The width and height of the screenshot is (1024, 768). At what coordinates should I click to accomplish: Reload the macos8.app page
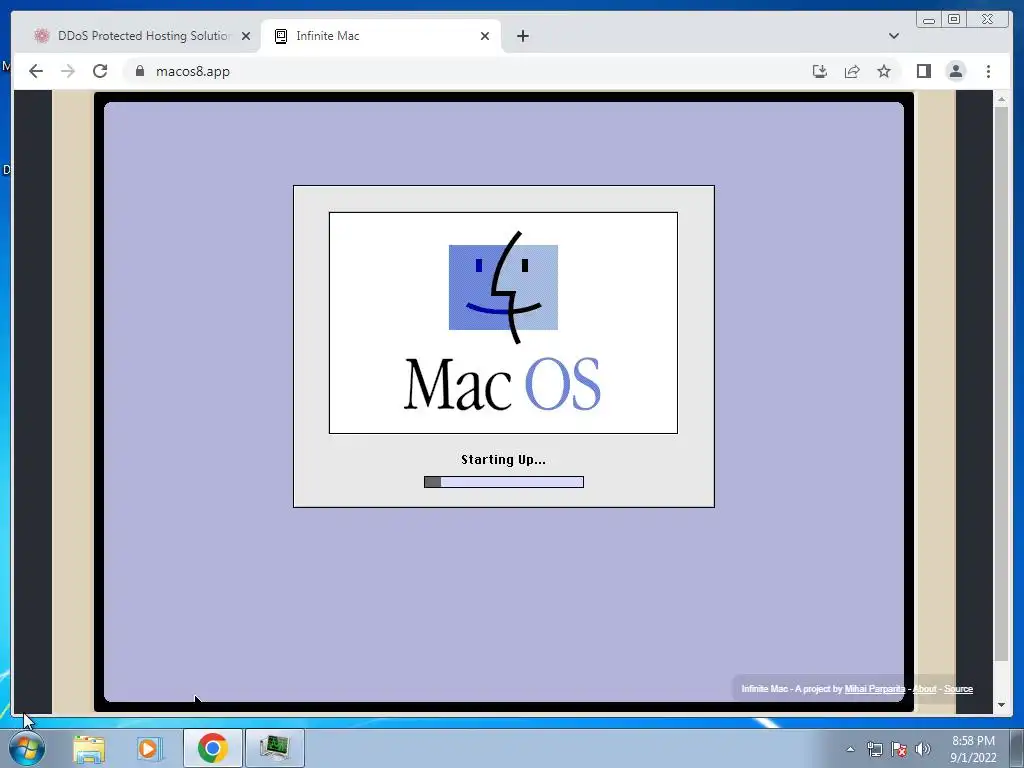[100, 71]
